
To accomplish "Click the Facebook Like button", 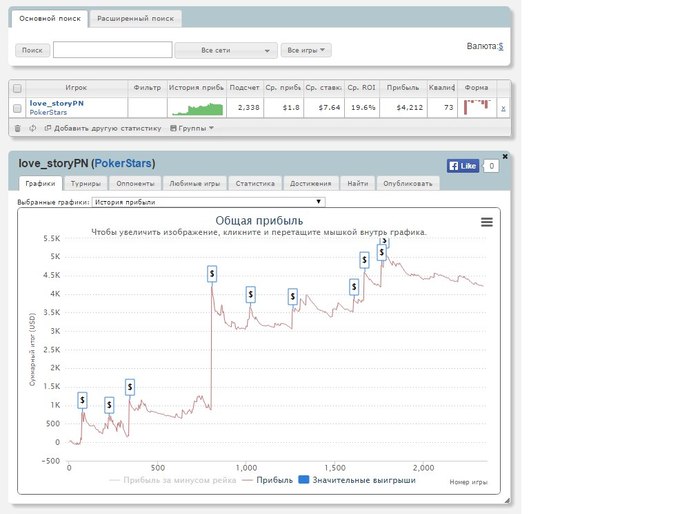I will pos(463,166).
